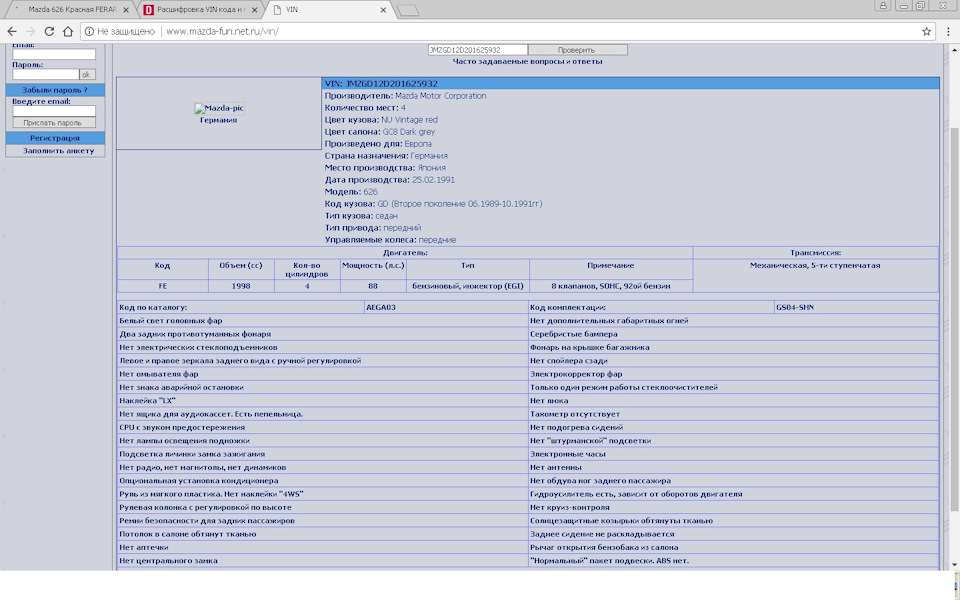Click the browser back arrow
This screenshot has width=960, height=600.
pos(12,31)
